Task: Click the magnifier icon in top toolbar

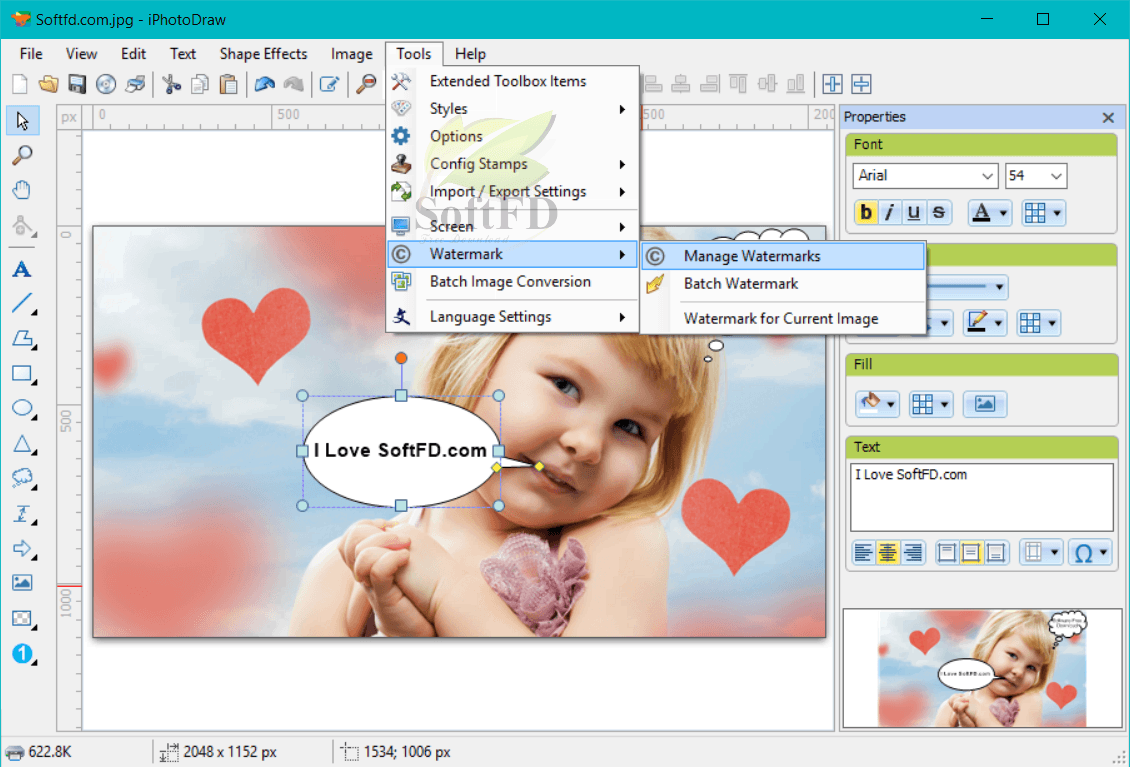Action: point(366,84)
